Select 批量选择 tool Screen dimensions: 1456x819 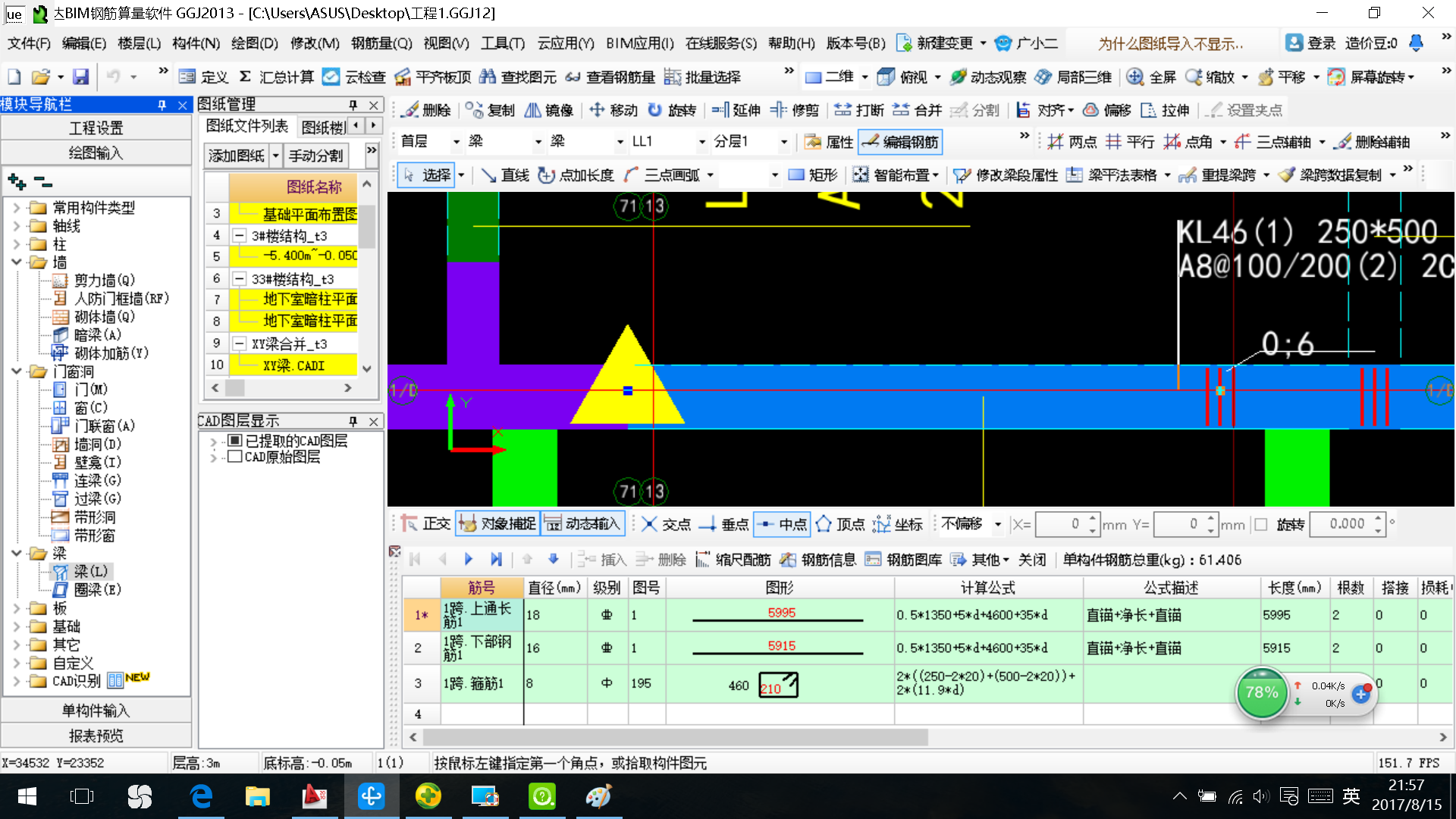coord(702,77)
